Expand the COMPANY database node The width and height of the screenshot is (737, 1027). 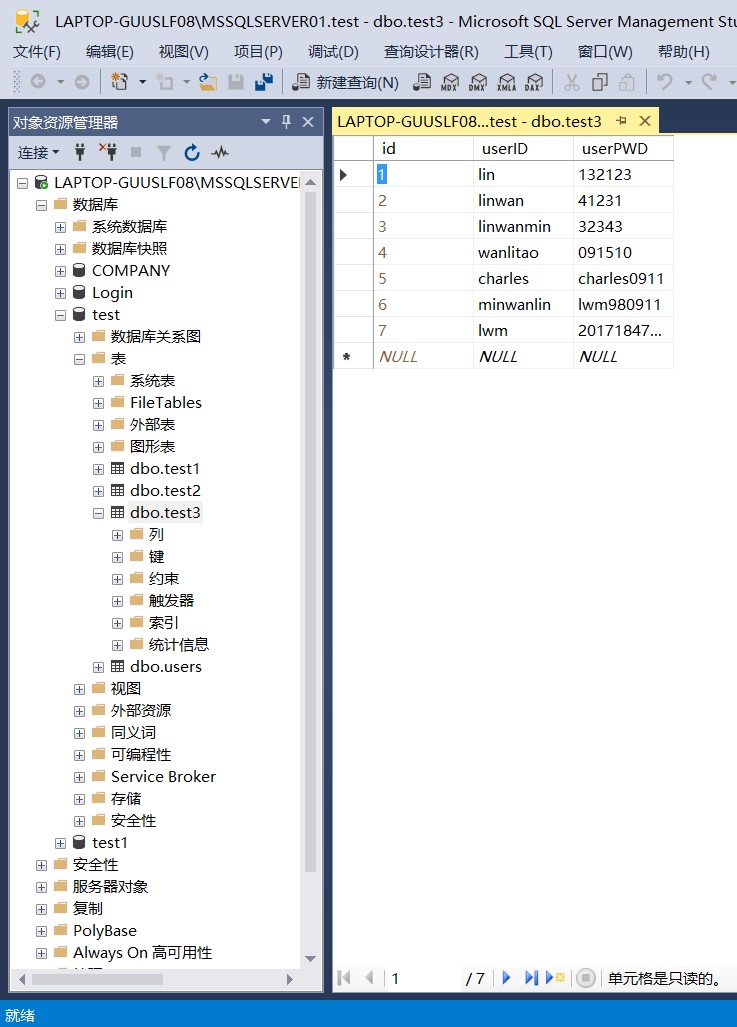(x=60, y=271)
